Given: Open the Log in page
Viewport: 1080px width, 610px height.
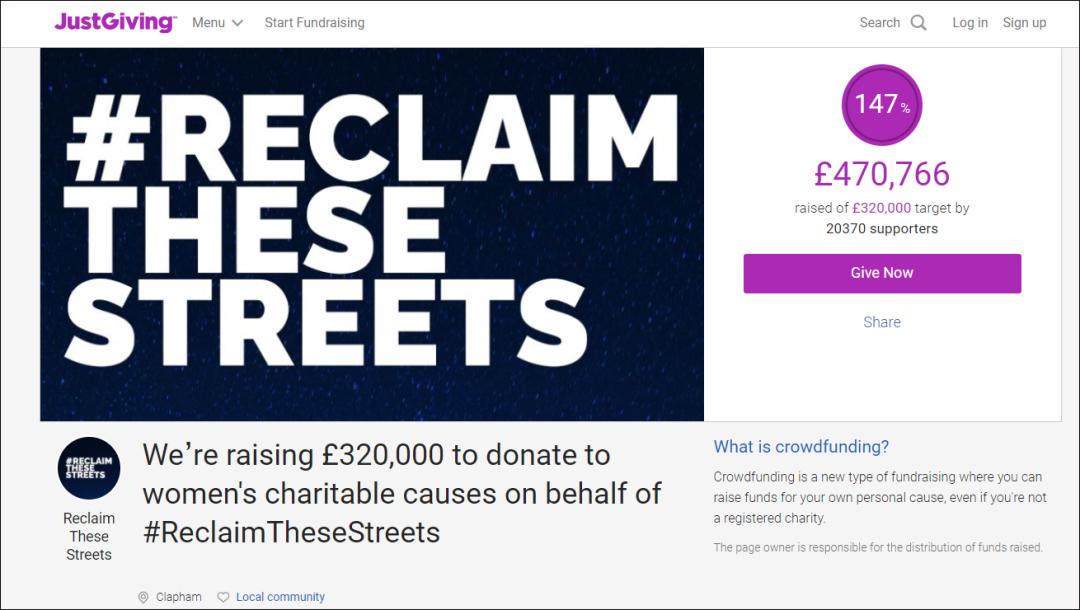Looking at the screenshot, I should [x=969, y=22].
